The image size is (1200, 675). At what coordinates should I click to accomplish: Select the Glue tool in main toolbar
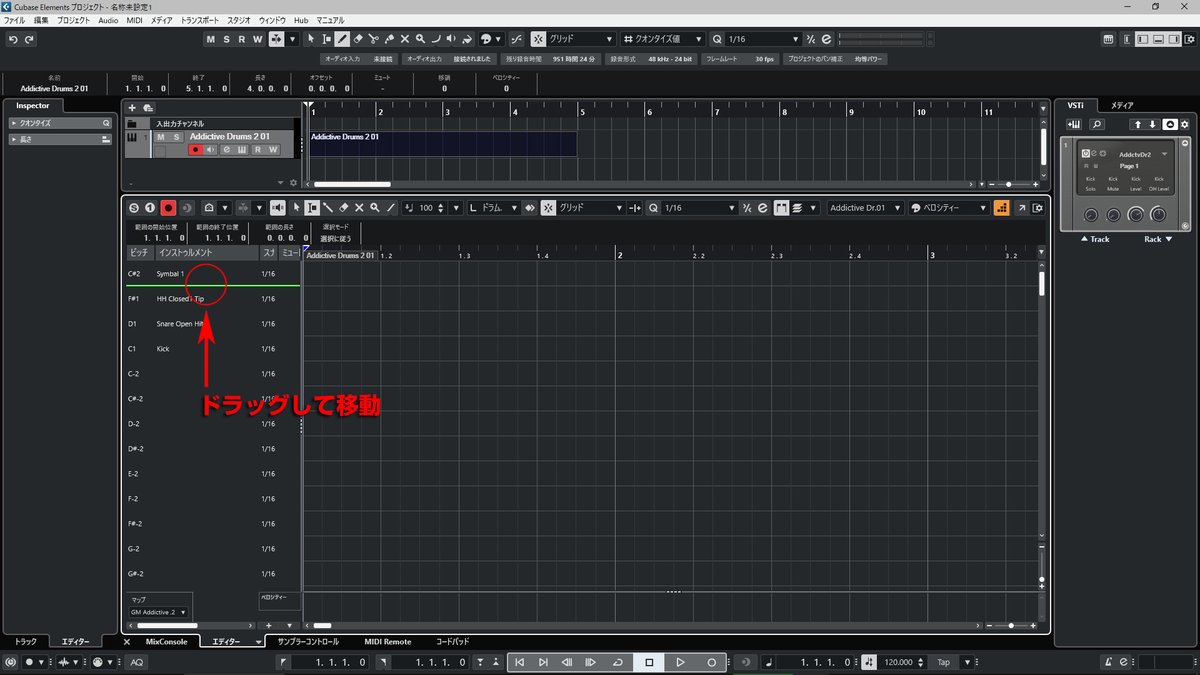[x=389, y=39]
